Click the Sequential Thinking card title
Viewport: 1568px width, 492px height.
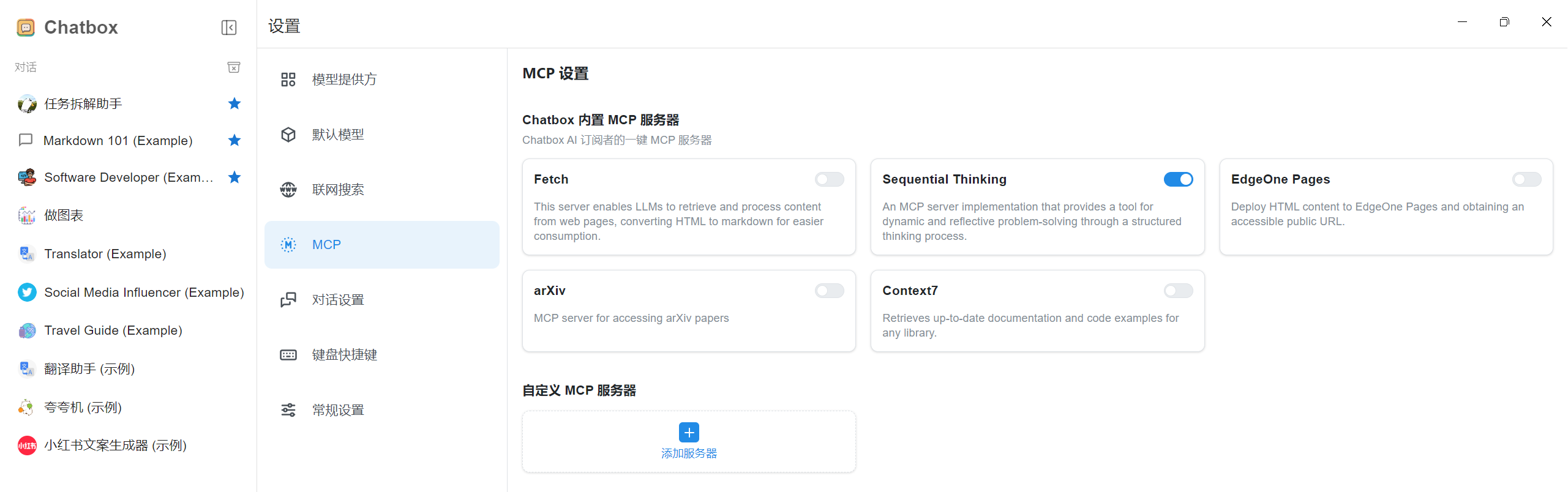tap(944, 179)
